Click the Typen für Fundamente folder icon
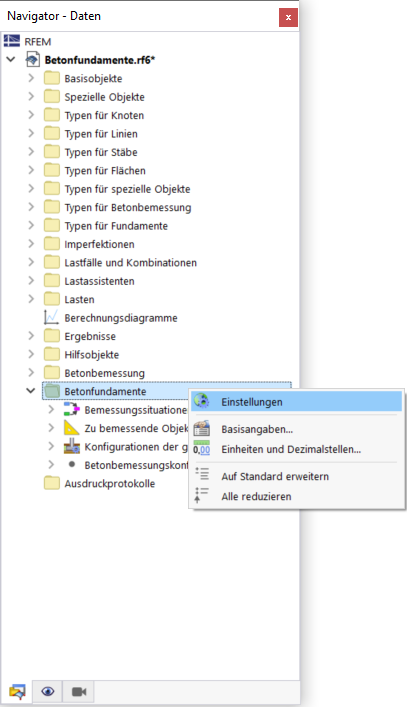 coord(52,225)
